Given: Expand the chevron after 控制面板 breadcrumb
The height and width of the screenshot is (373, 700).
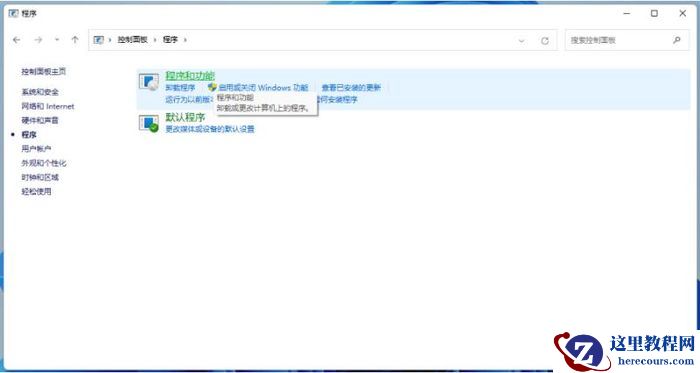Looking at the screenshot, I should coord(155,40).
